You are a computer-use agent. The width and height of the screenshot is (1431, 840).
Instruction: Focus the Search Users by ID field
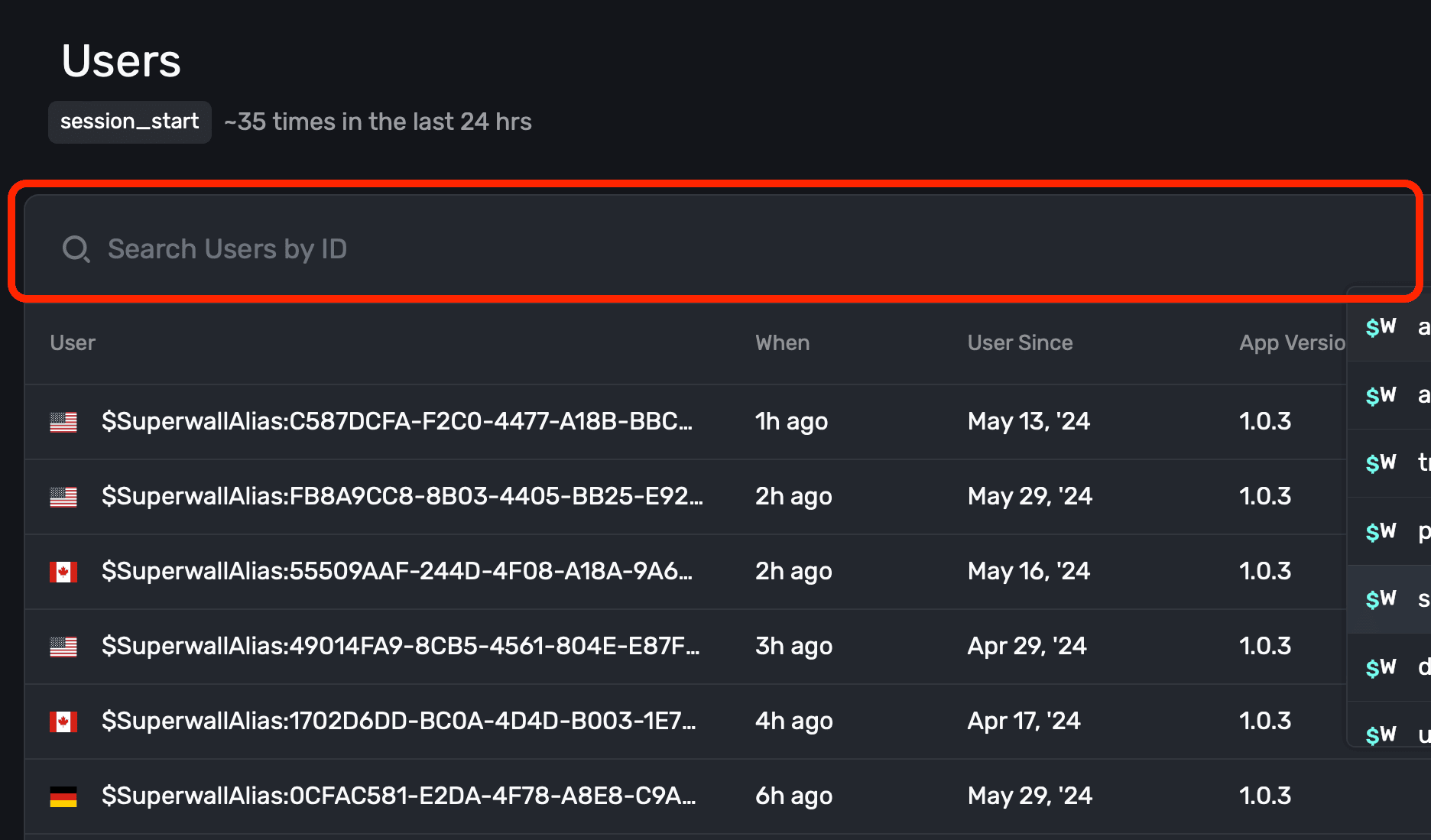point(722,249)
